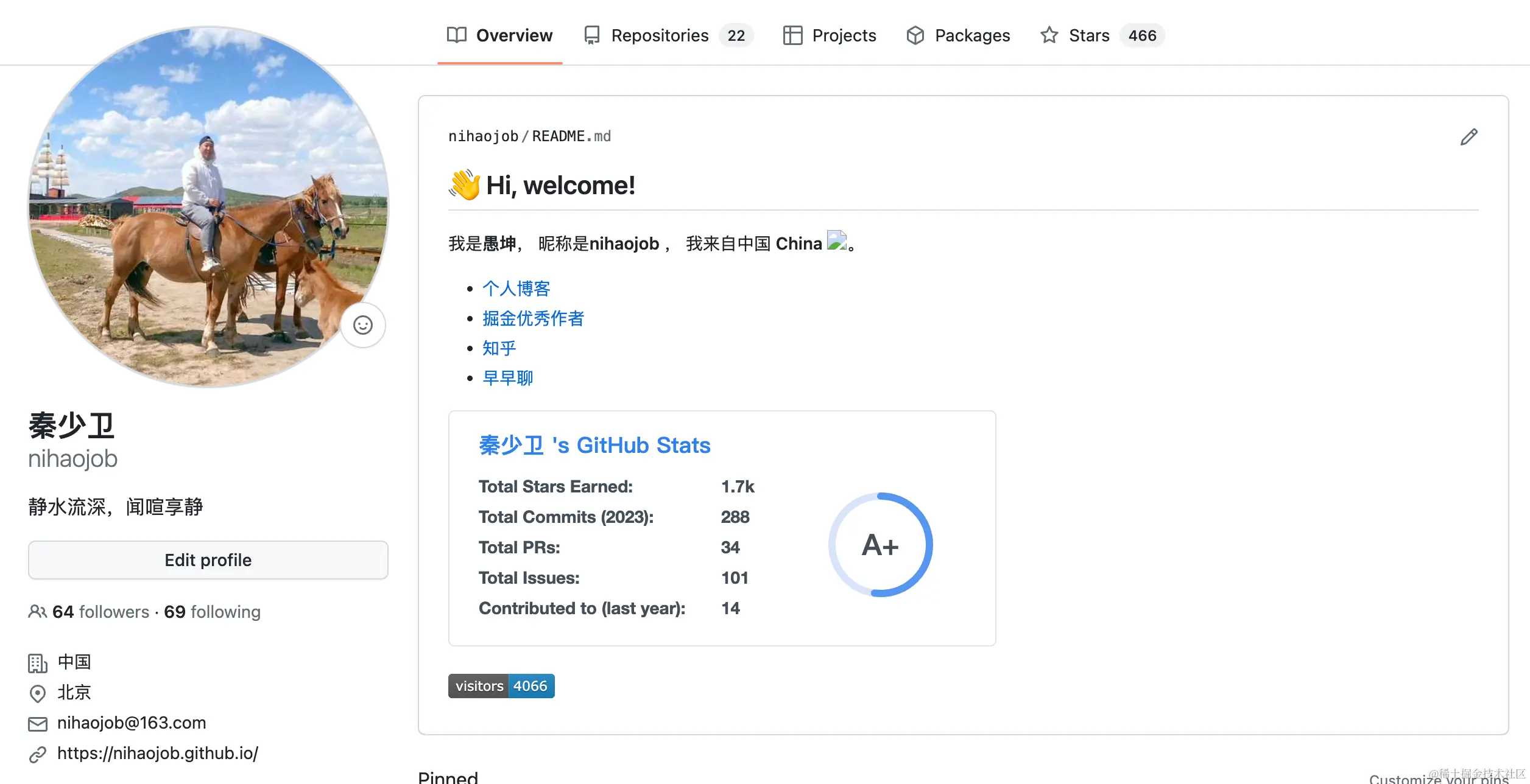Screen dimensions: 1530x784
Task: Click the smiley set-status icon on avatar
Action: tap(363, 325)
